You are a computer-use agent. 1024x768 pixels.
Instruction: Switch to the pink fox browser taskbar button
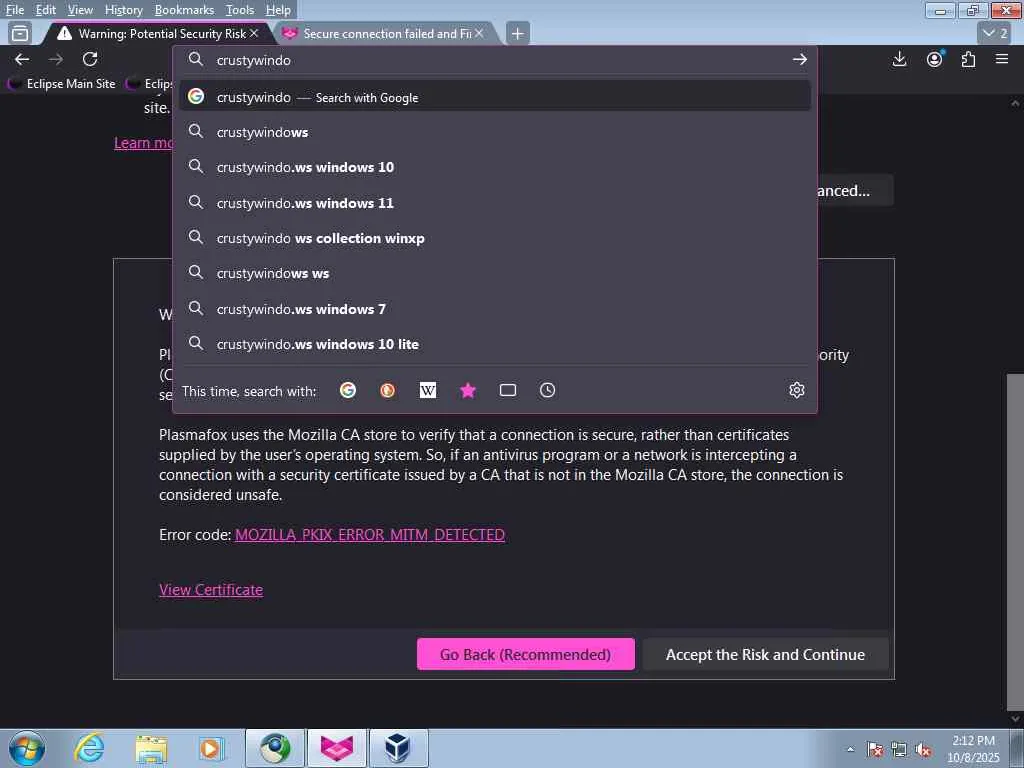(337, 748)
